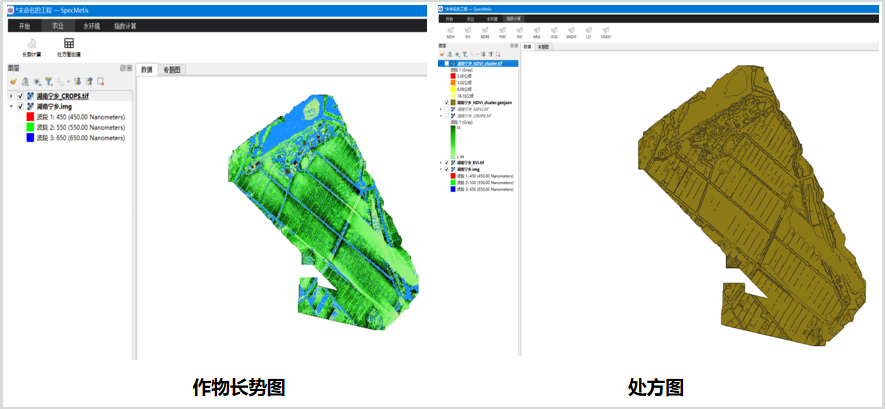This screenshot has height=409, width=886.
Task: Expand the 湖南宁乡_CROPS.tif layer tree
Action: coord(11,95)
